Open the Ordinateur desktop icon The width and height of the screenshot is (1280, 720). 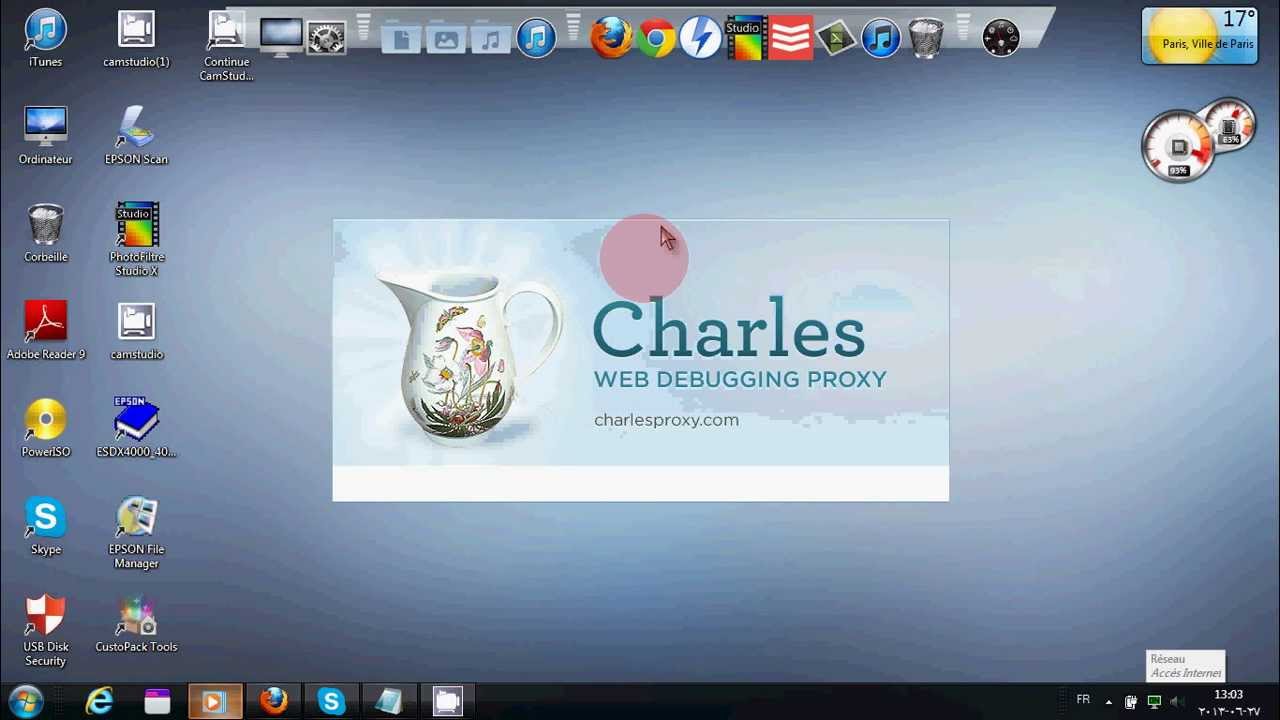45,135
